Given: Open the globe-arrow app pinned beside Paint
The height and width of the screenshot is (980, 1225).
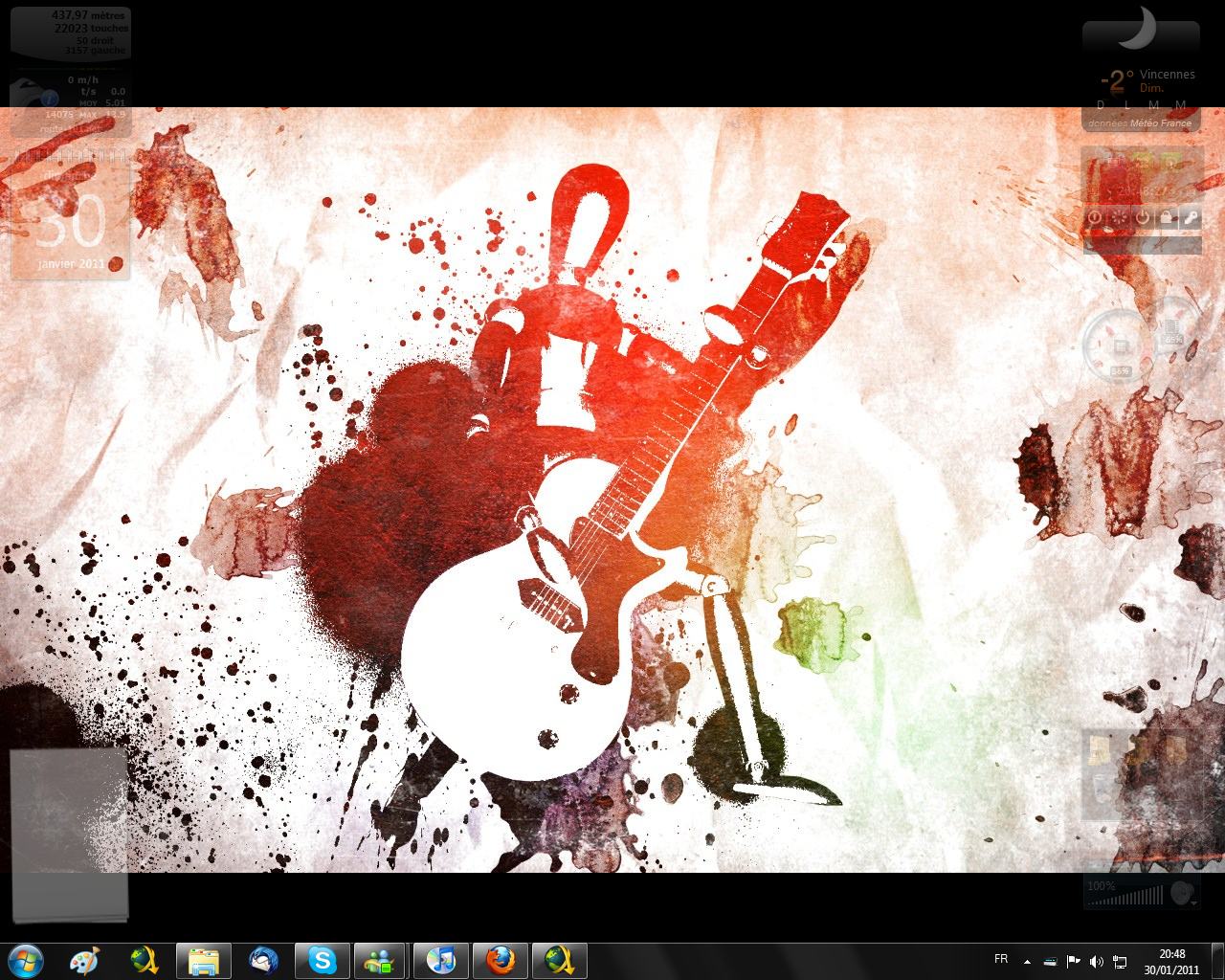Looking at the screenshot, I should [x=145, y=961].
